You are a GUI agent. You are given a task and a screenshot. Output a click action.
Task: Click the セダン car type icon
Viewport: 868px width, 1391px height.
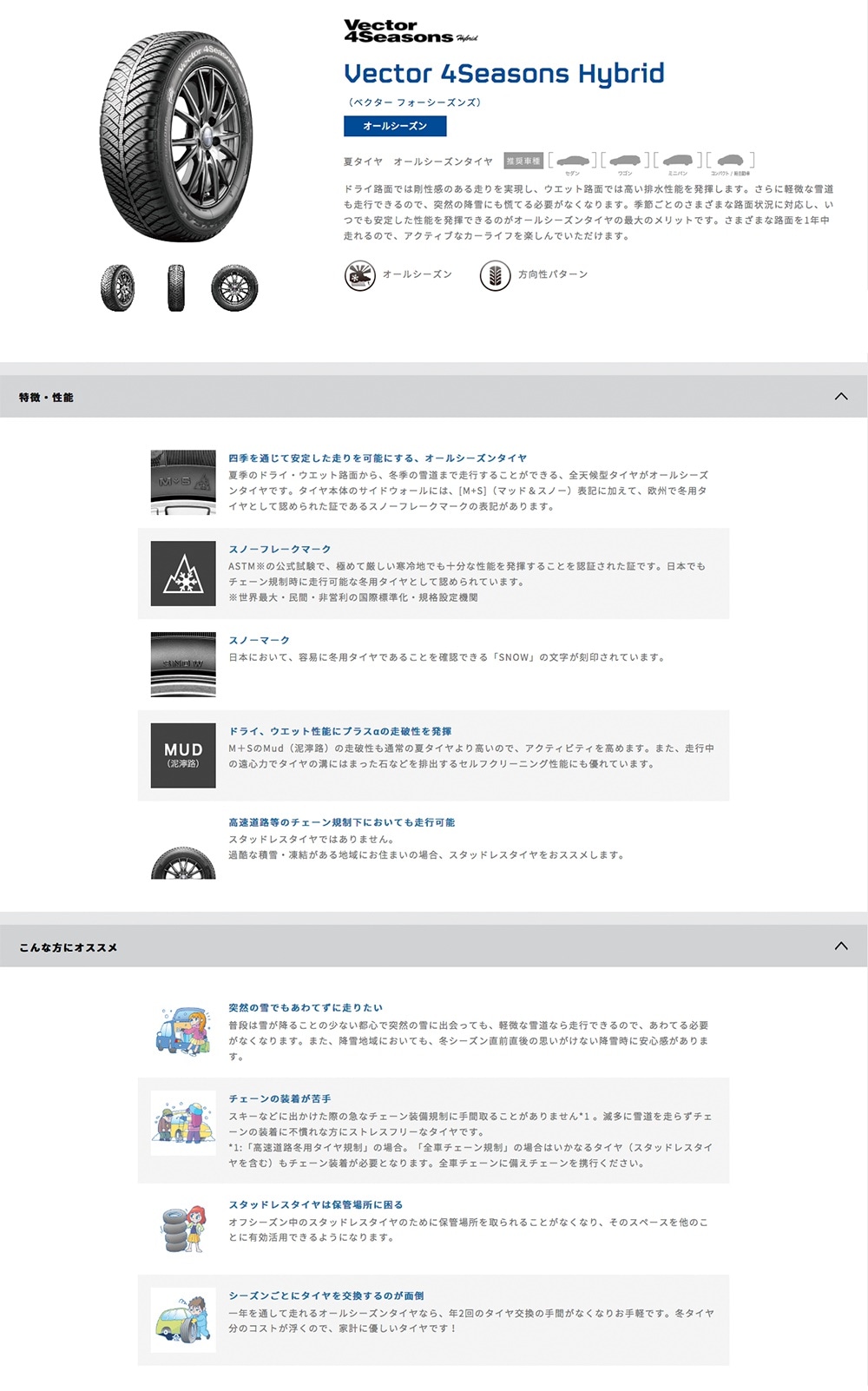point(573,162)
